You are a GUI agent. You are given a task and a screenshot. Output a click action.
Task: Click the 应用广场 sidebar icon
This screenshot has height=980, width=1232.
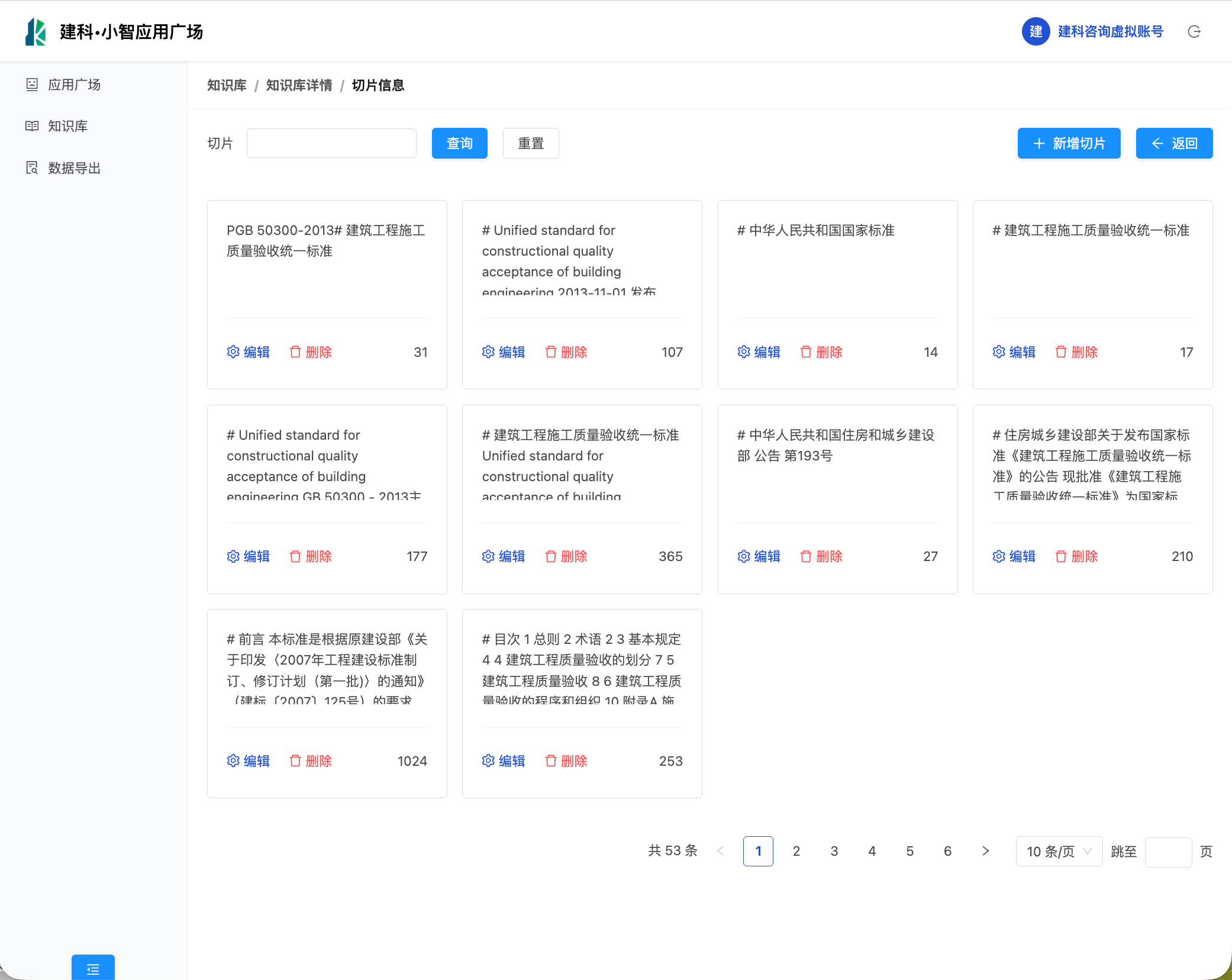pyautogui.click(x=32, y=85)
